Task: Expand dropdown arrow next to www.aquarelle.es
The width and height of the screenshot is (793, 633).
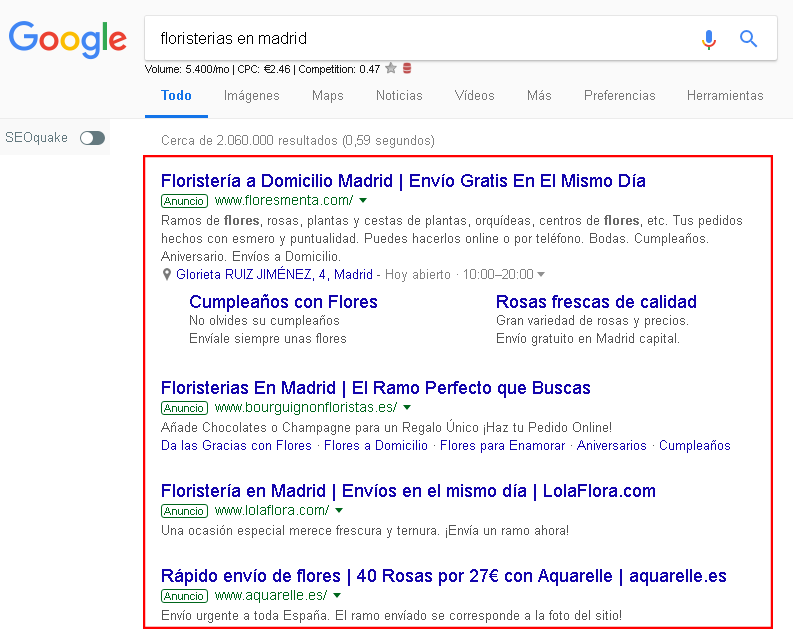Action: click(x=337, y=596)
